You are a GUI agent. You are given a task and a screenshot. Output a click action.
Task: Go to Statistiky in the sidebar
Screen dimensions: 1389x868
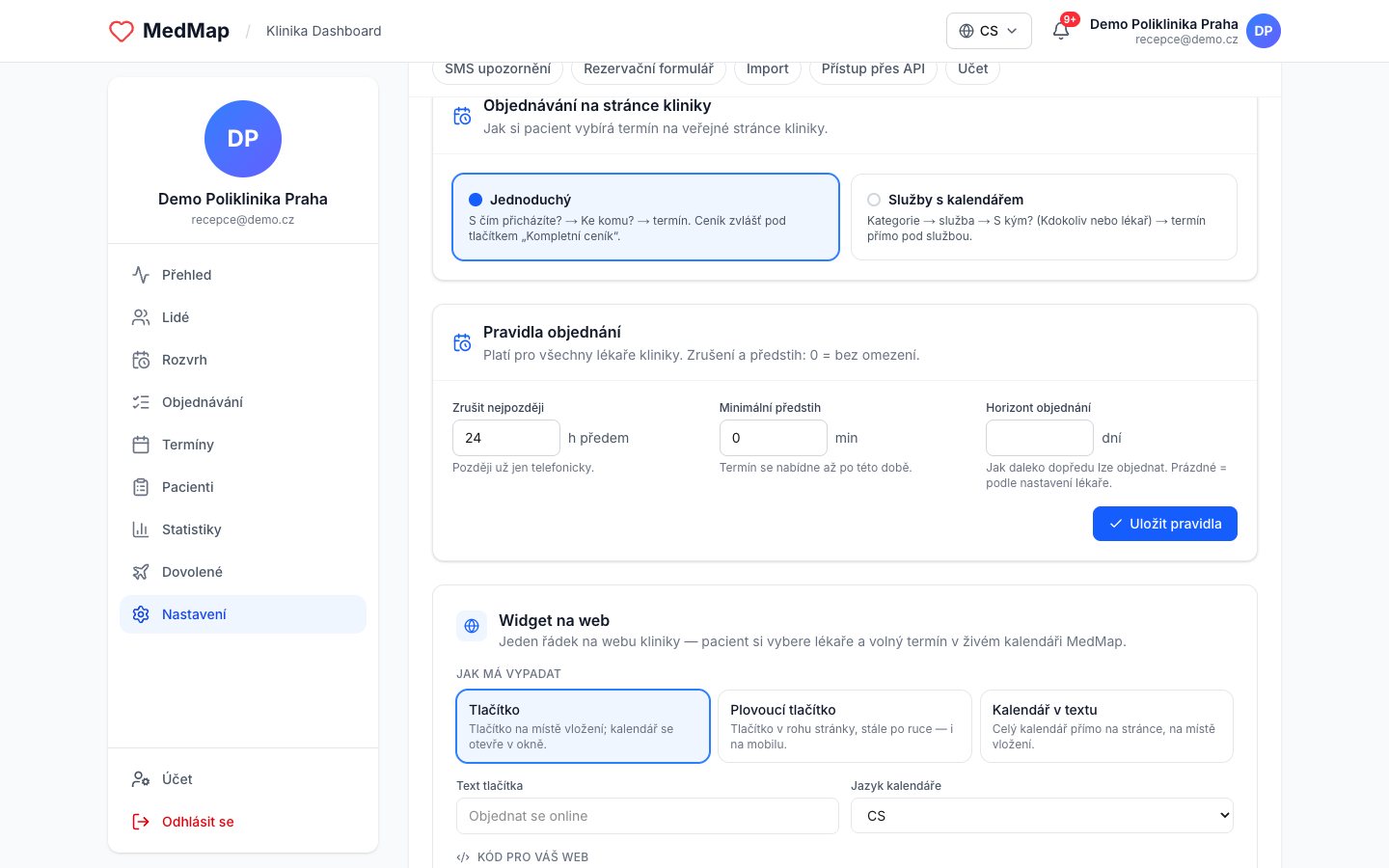tap(243, 529)
